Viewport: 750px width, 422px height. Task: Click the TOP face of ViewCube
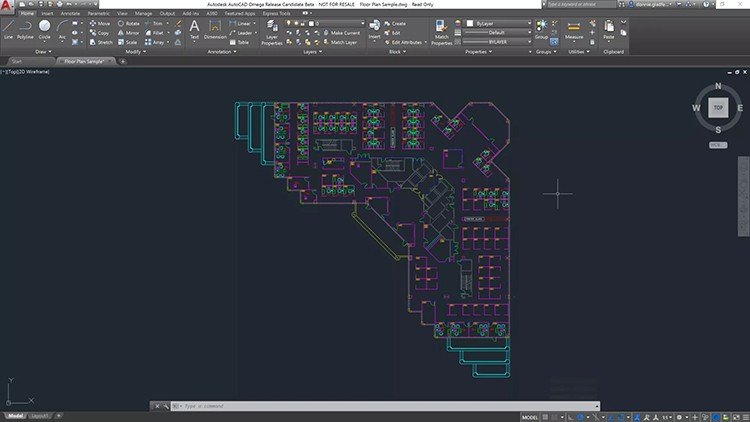pos(718,108)
